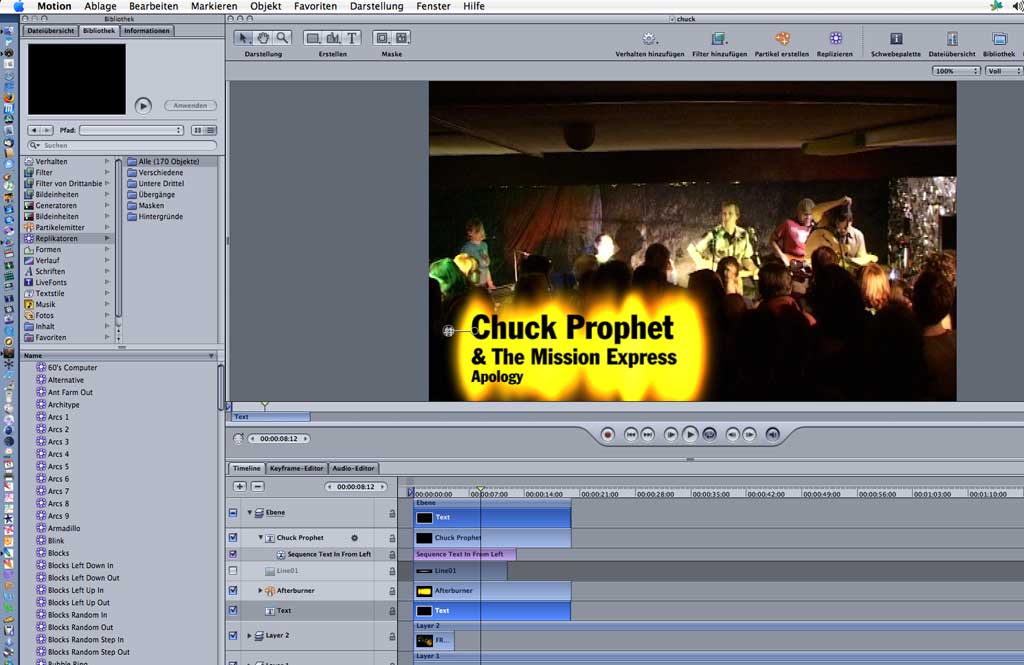The height and width of the screenshot is (665, 1024).
Task: Select Armadillo replicator item
Action: click(x=64, y=528)
